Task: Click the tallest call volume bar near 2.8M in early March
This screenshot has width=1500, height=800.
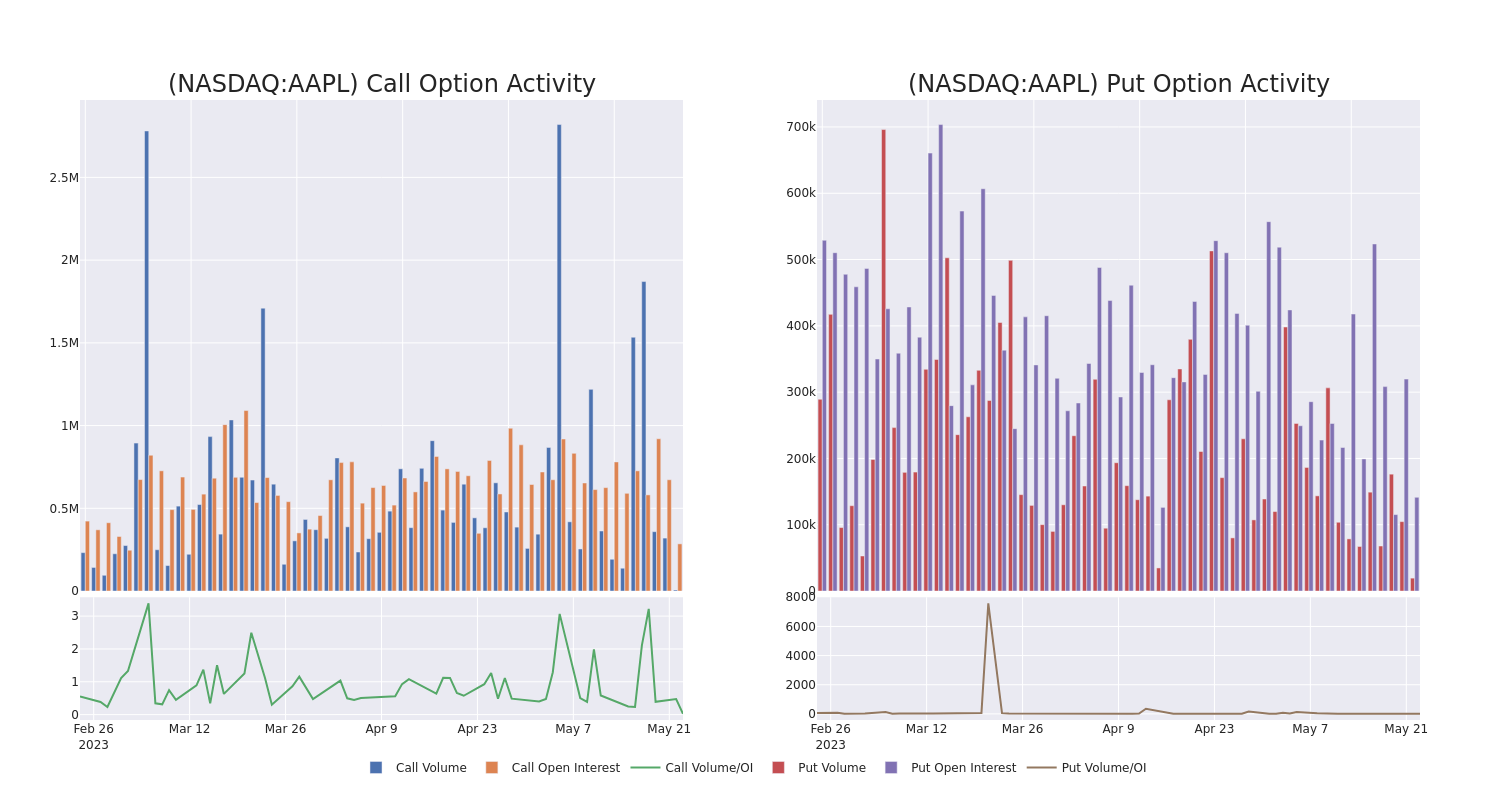Action: 146,361
